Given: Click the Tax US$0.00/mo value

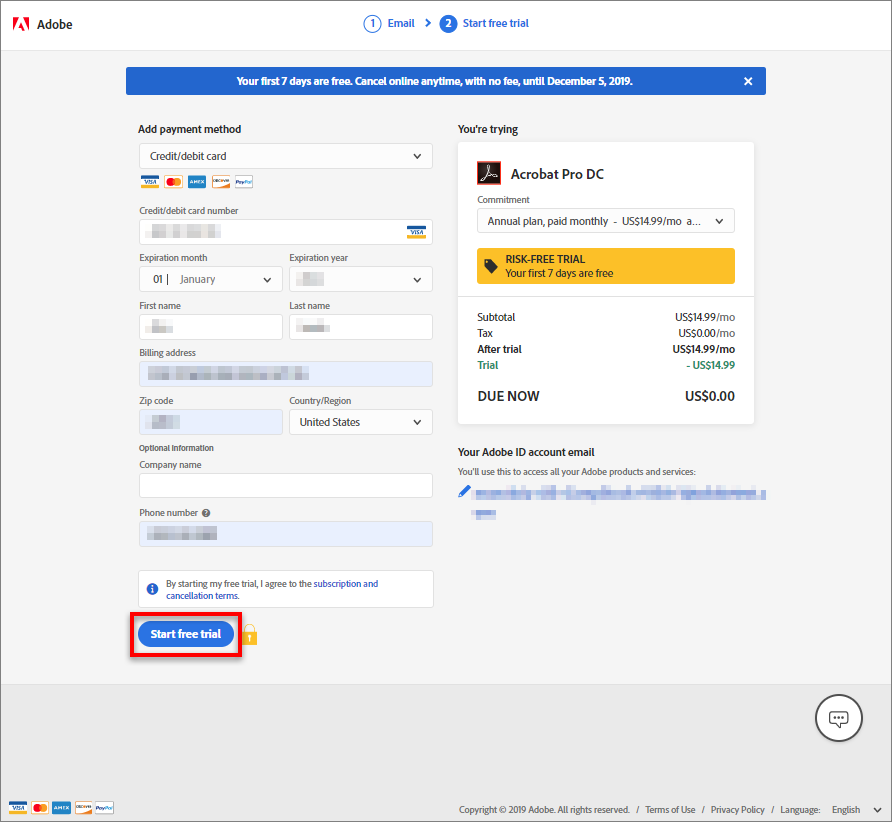Looking at the screenshot, I should [707, 333].
